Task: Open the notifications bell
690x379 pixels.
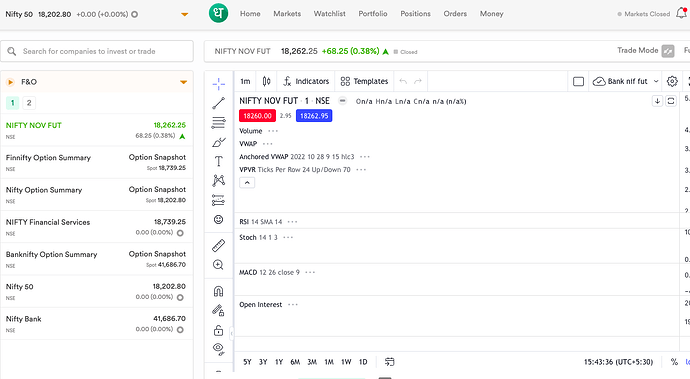Action: point(681,13)
